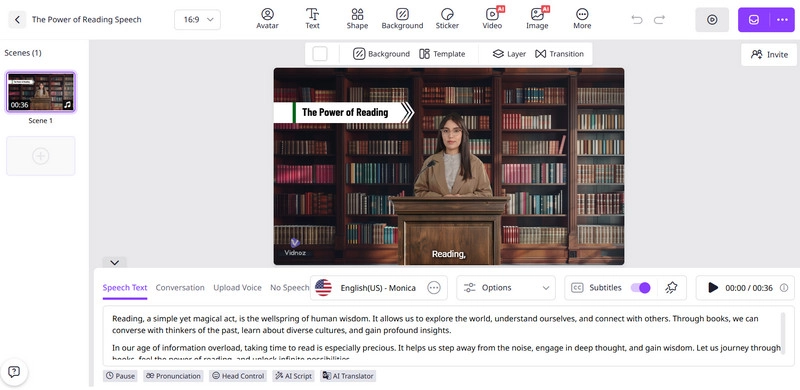
Task: Open the AI Translator
Action: tap(348, 376)
